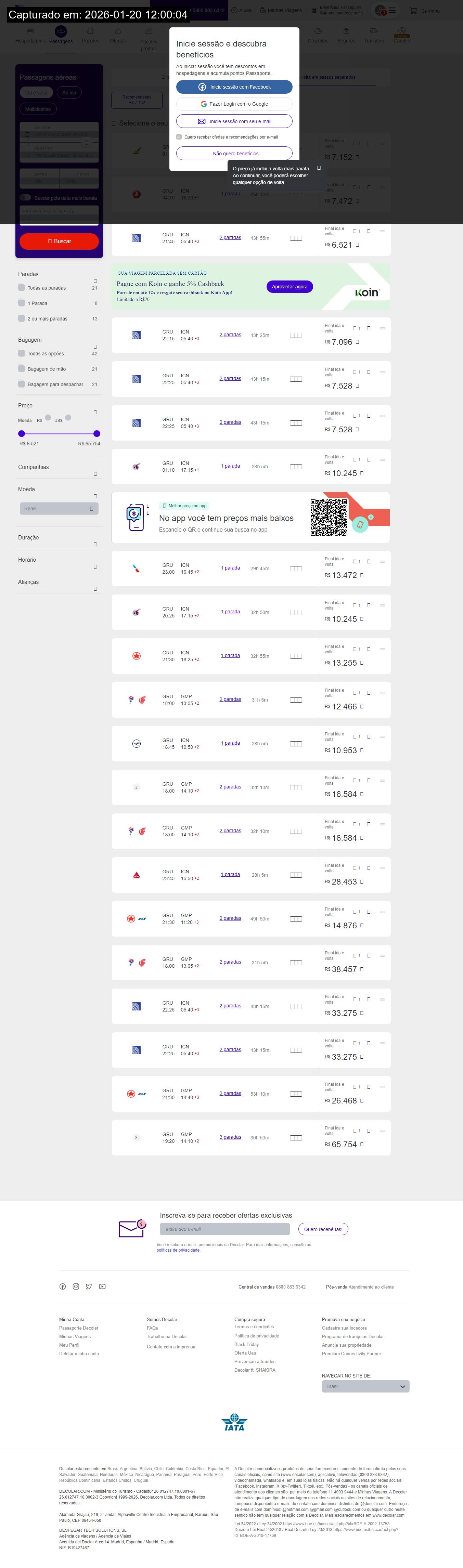
Task: Open YouTube page from footer icon
Action: (102, 1286)
